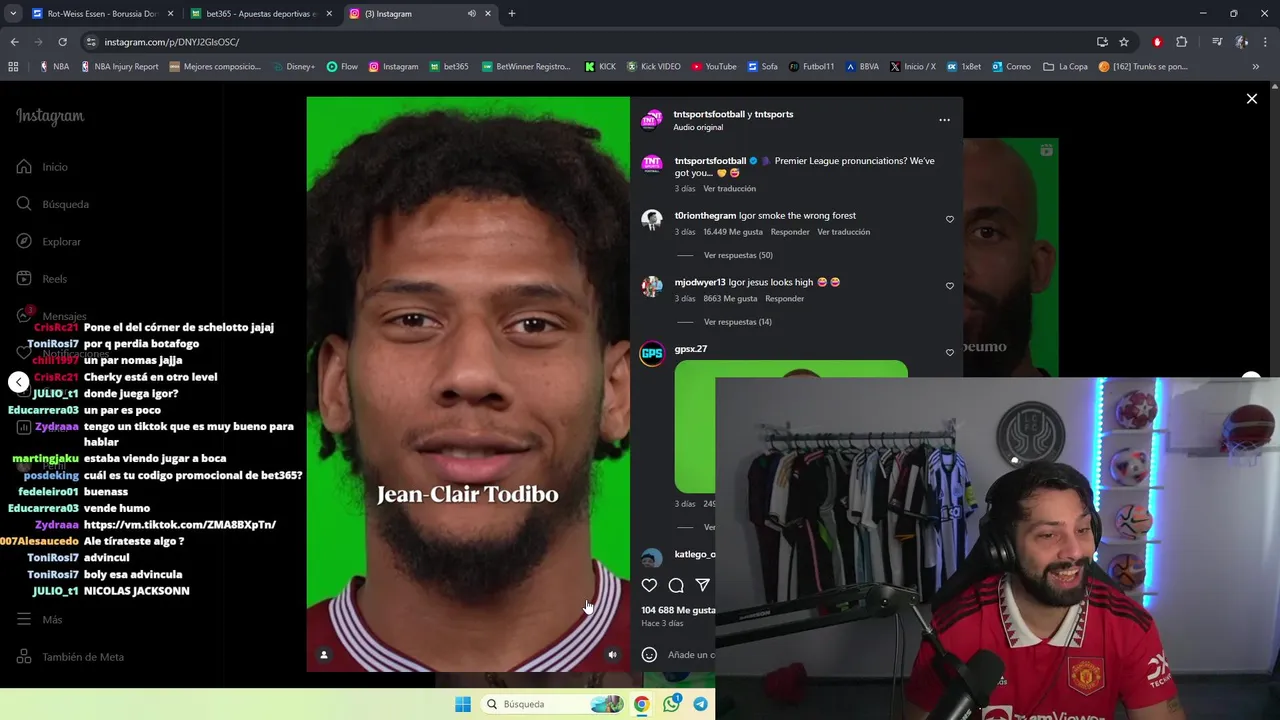The height and width of the screenshot is (720, 1280).
Task: Open WhatsApp from the taskbar
Action: [672, 704]
